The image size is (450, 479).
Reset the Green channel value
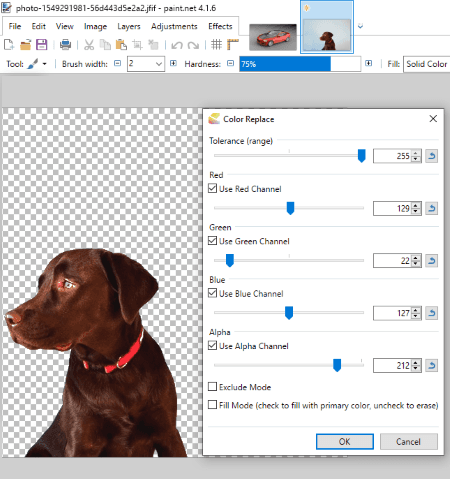431,261
